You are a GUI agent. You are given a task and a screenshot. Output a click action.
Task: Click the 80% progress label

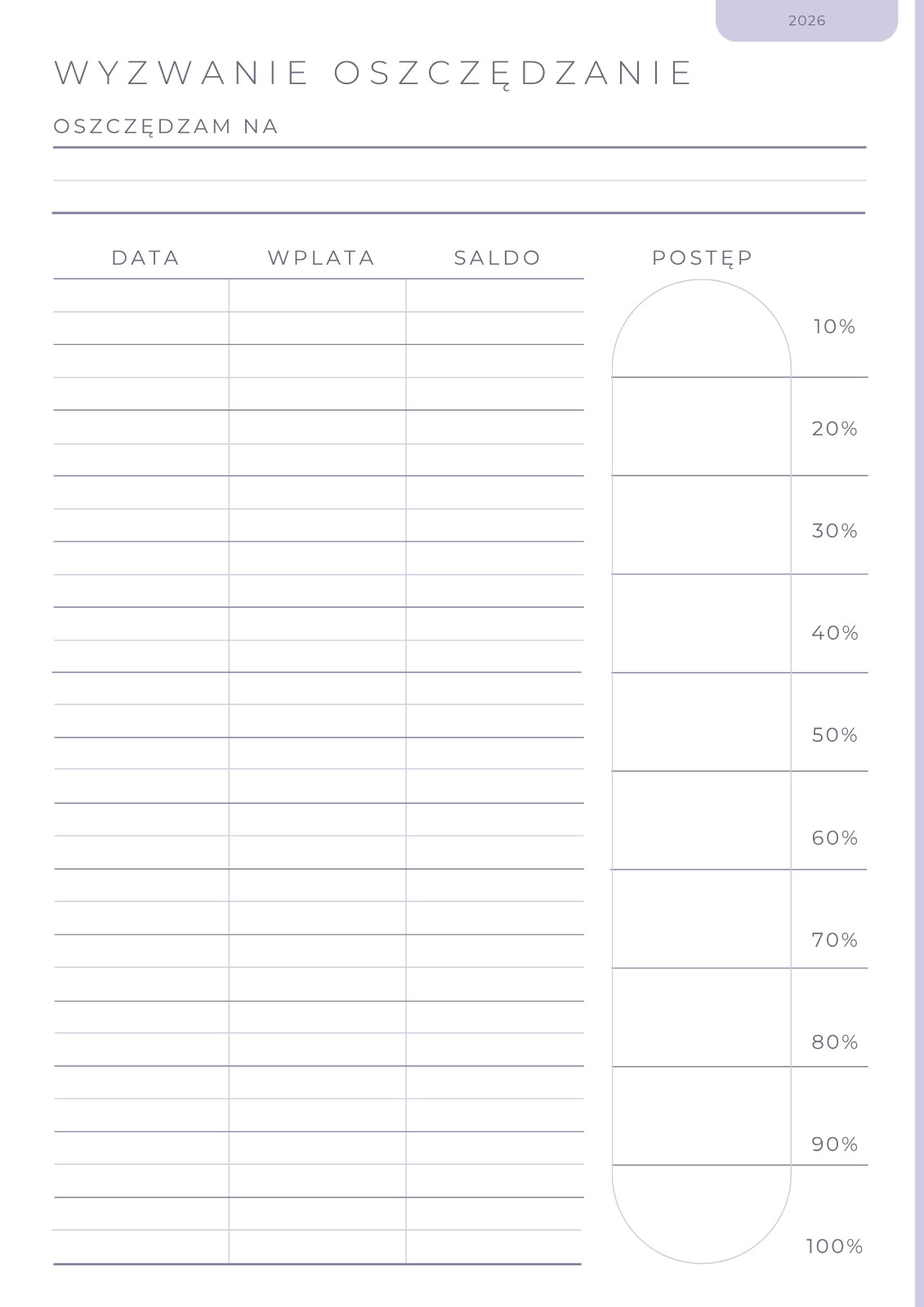coord(834,1042)
